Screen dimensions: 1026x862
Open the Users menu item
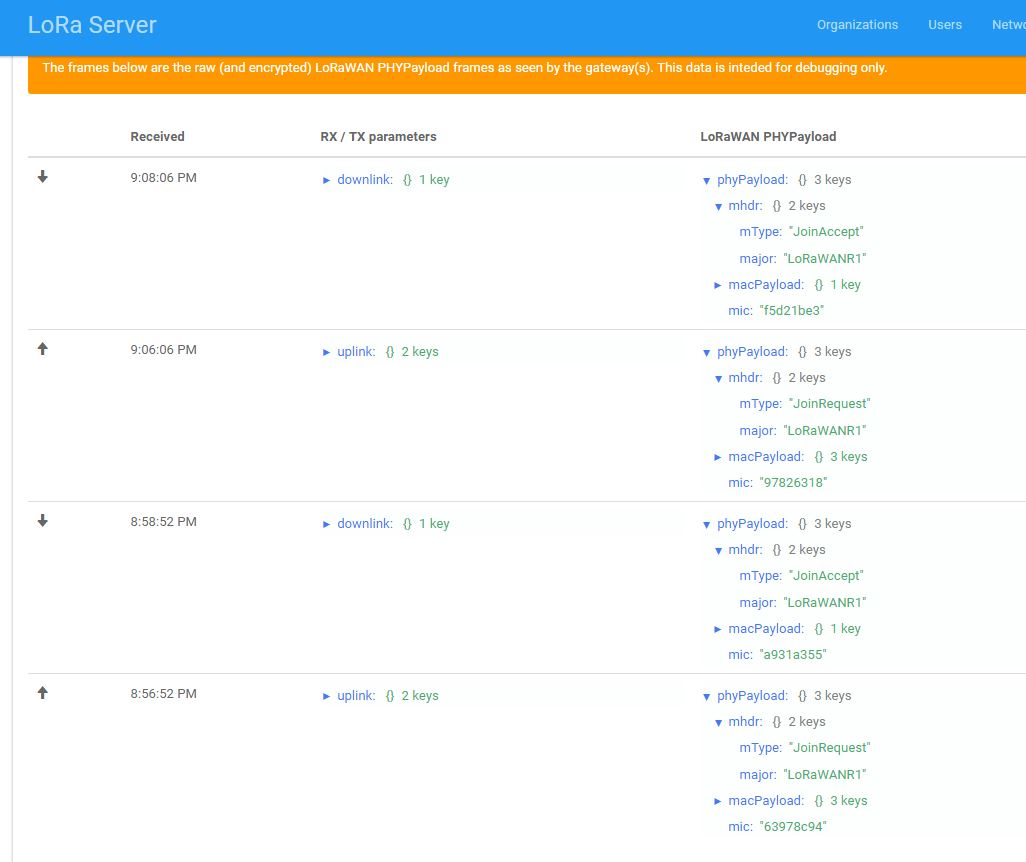point(945,25)
